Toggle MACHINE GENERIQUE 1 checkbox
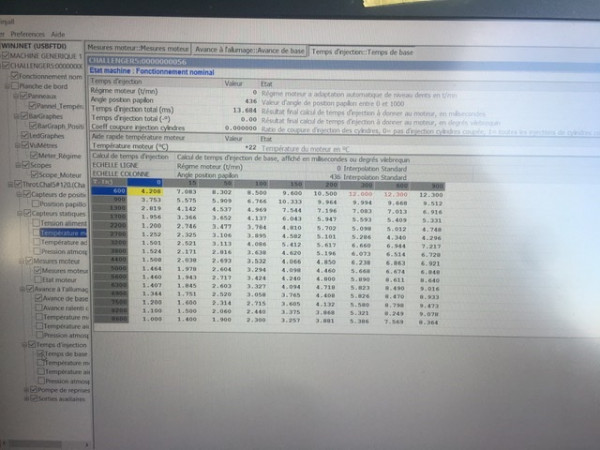Image resolution: width=600 pixels, height=450 pixels. point(5,56)
